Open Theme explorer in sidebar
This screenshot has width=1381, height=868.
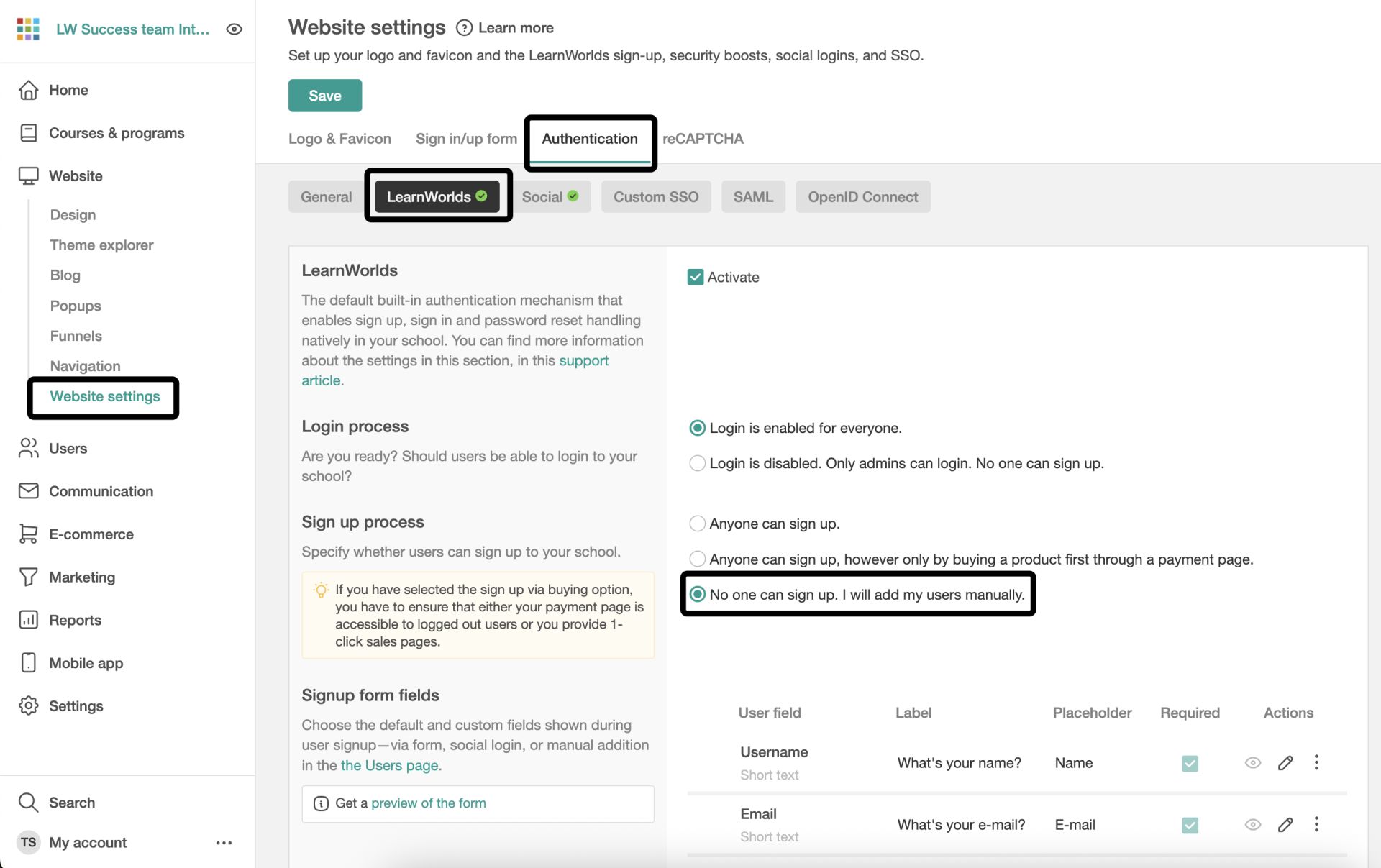(101, 245)
